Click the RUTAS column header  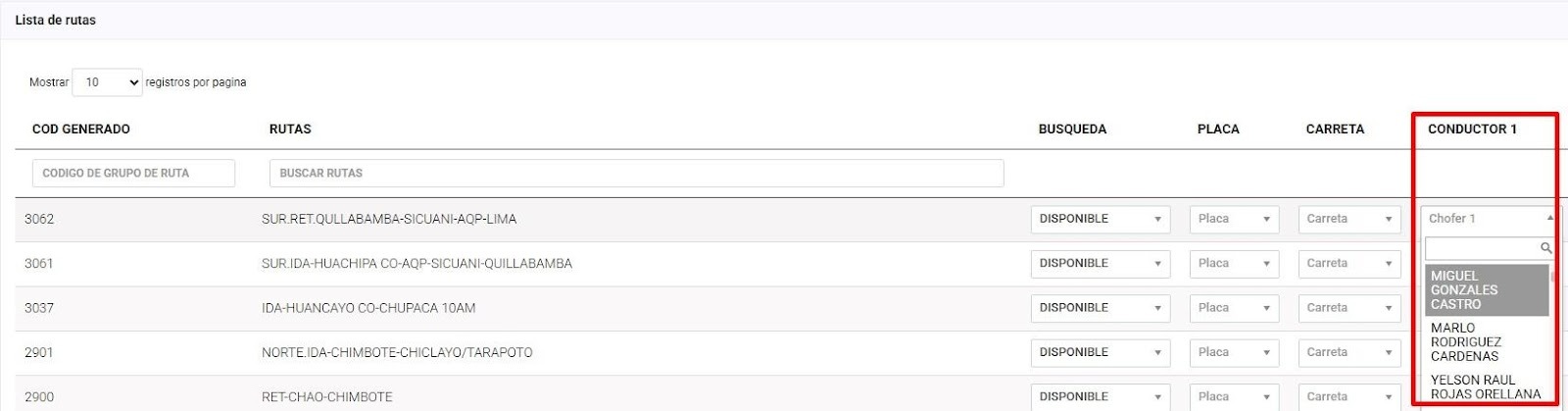click(x=290, y=129)
